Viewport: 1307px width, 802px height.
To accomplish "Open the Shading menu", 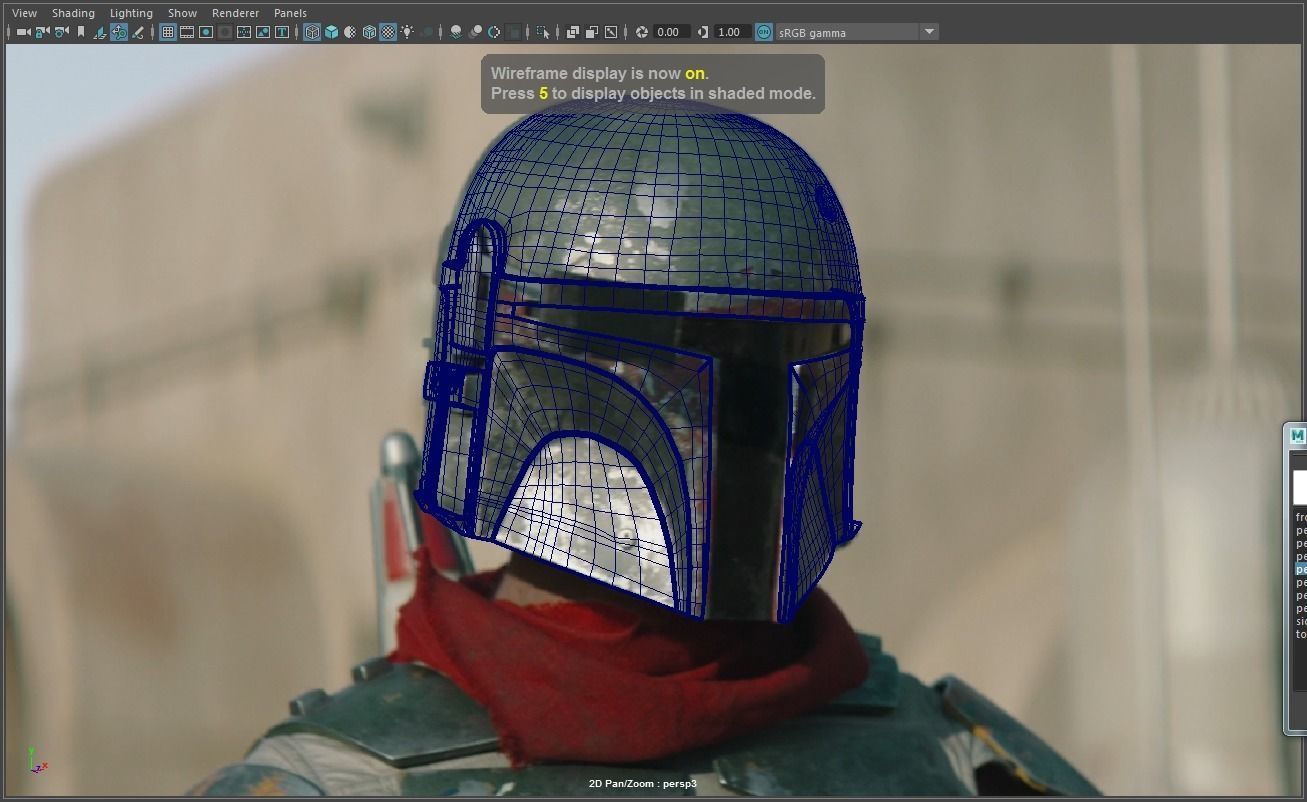I will click(73, 13).
